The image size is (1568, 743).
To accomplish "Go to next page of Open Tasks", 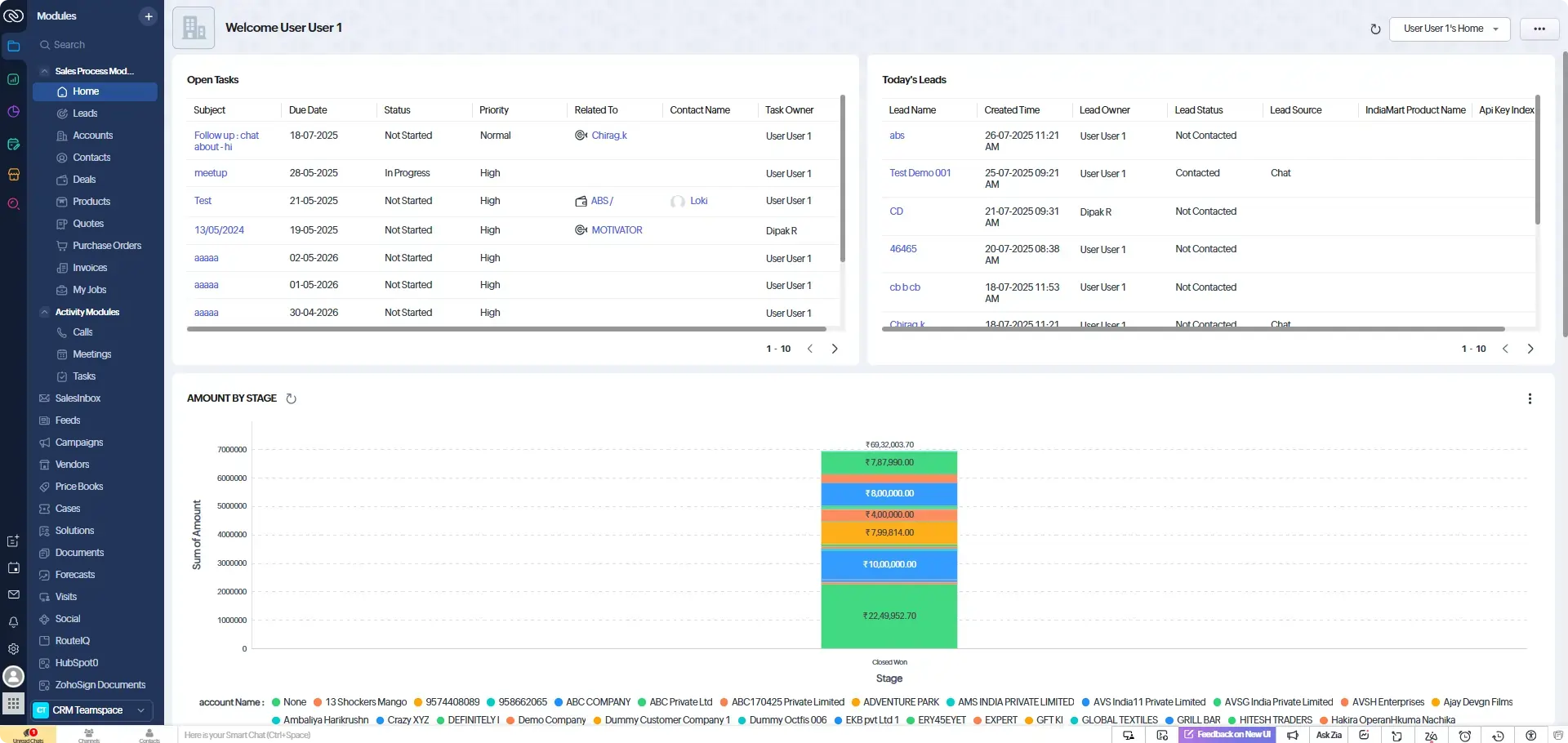I will click(835, 349).
